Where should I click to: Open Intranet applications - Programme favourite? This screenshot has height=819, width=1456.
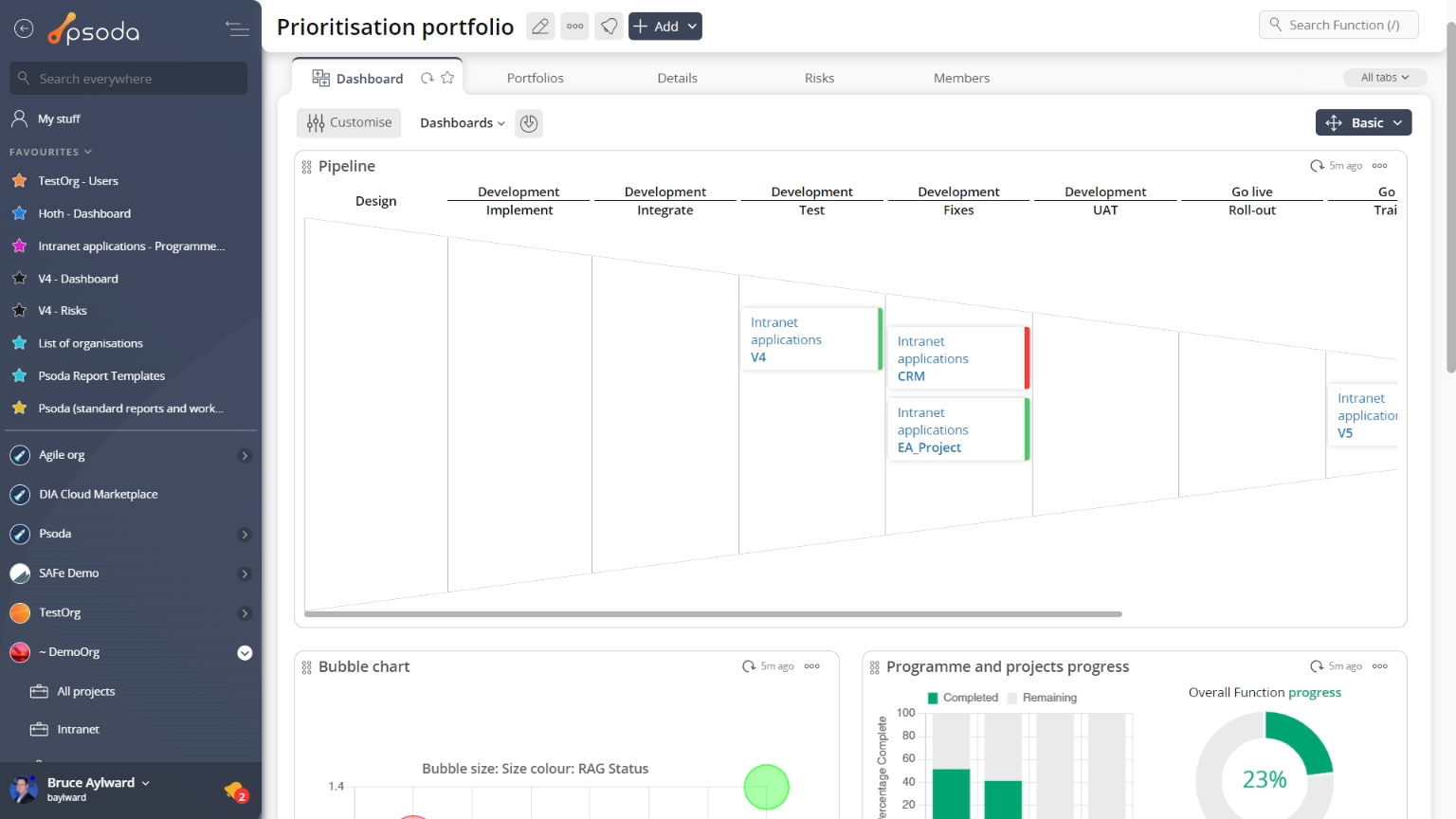pyautogui.click(x=131, y=246)
